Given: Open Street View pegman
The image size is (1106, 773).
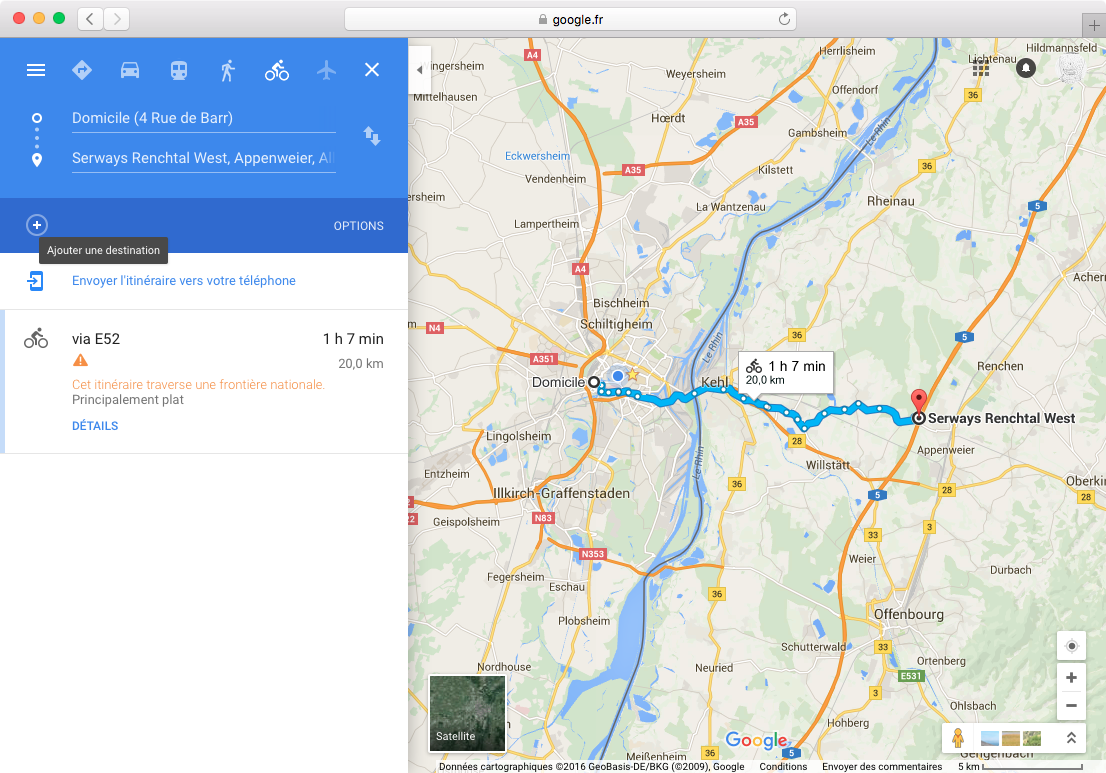Looking at the screenshot, I should 957,738.
